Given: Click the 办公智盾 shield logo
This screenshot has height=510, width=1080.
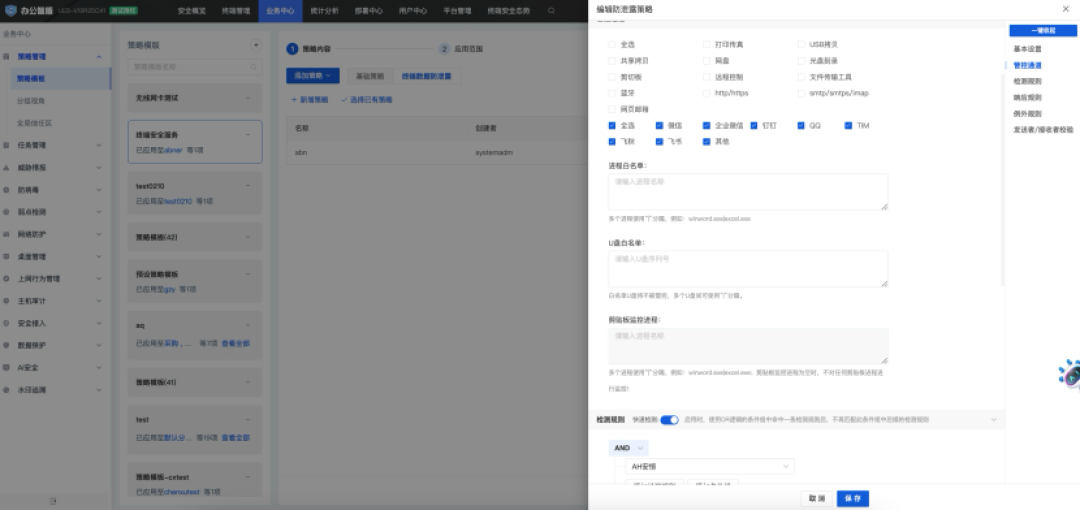Looking at the screenshot, I should [9, 11].
